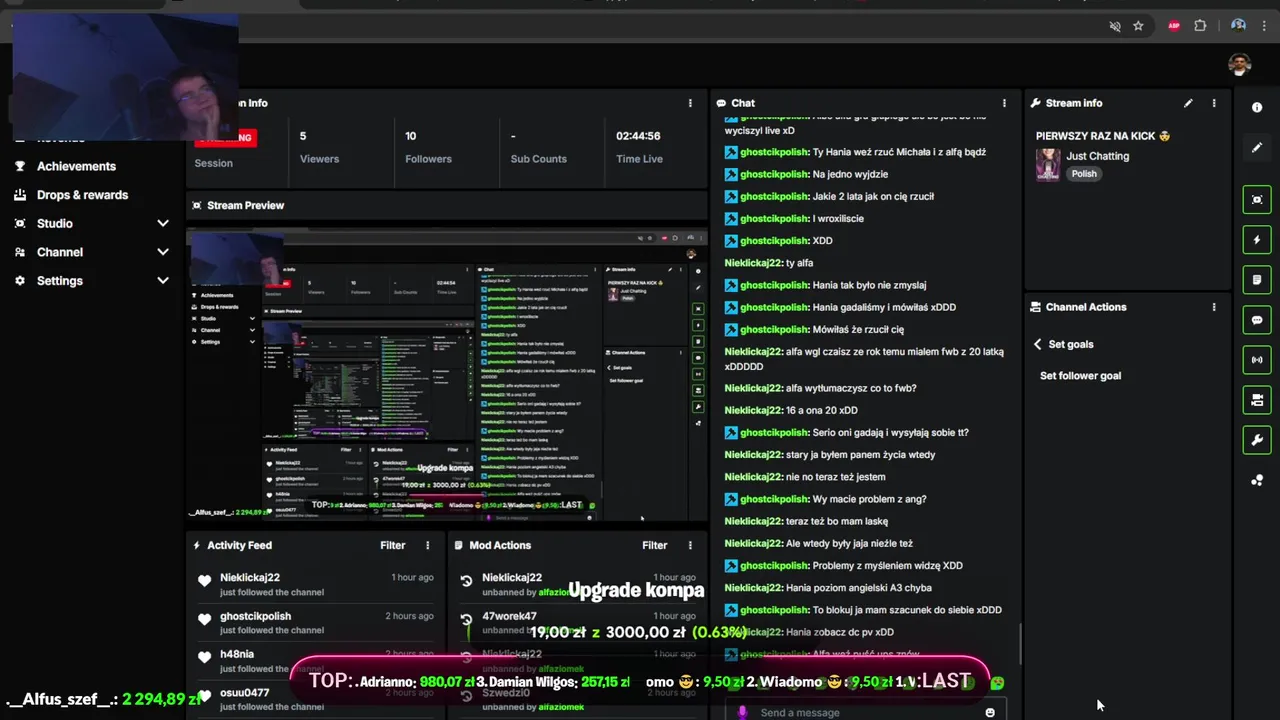Screen dimensions: 1280x720
Task: Click the pencil edit-layout icon in right rail
Action: click(1257, 148)
